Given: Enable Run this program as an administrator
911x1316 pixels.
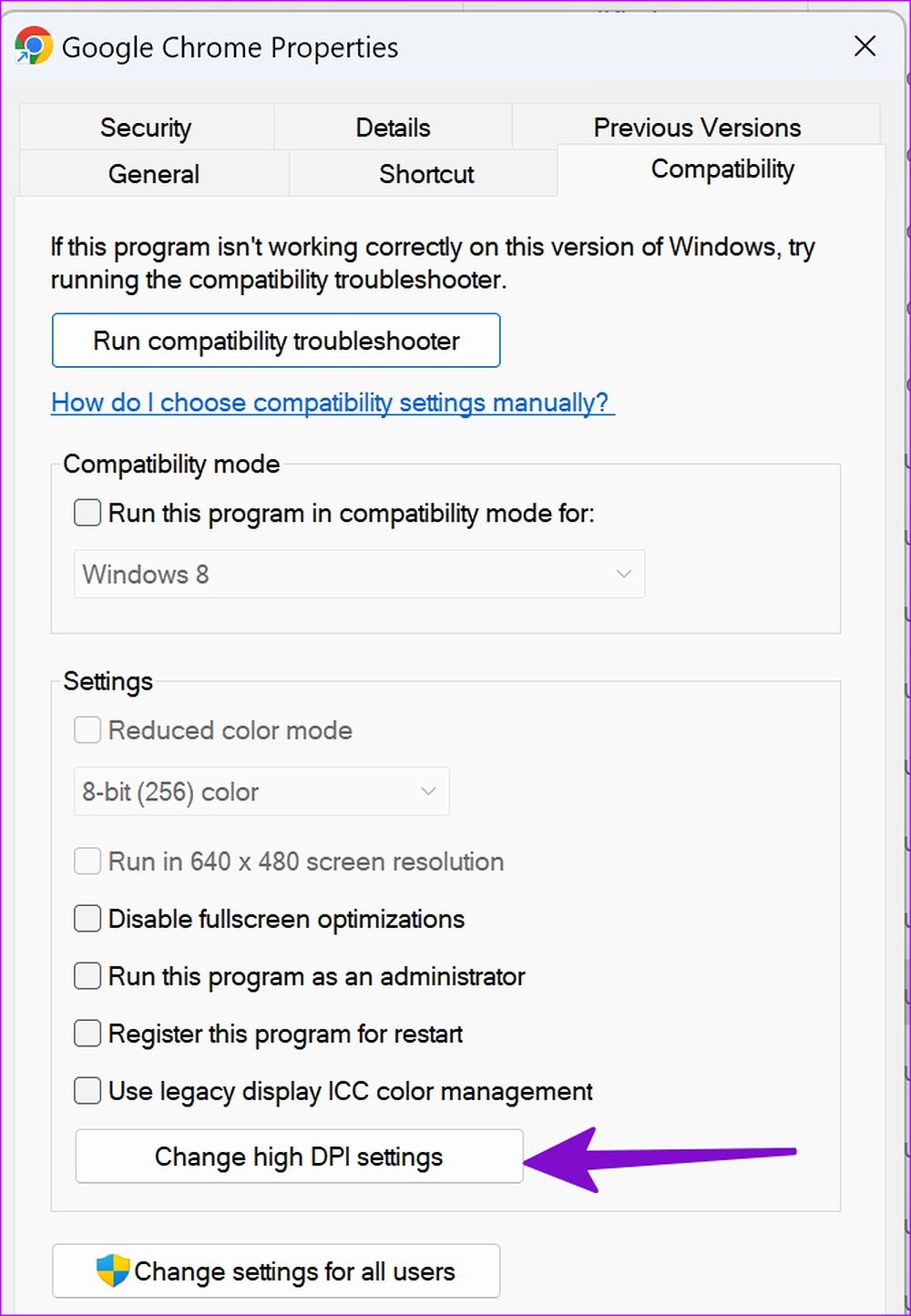Looking at the screenshot, I should tap(87, 976).
